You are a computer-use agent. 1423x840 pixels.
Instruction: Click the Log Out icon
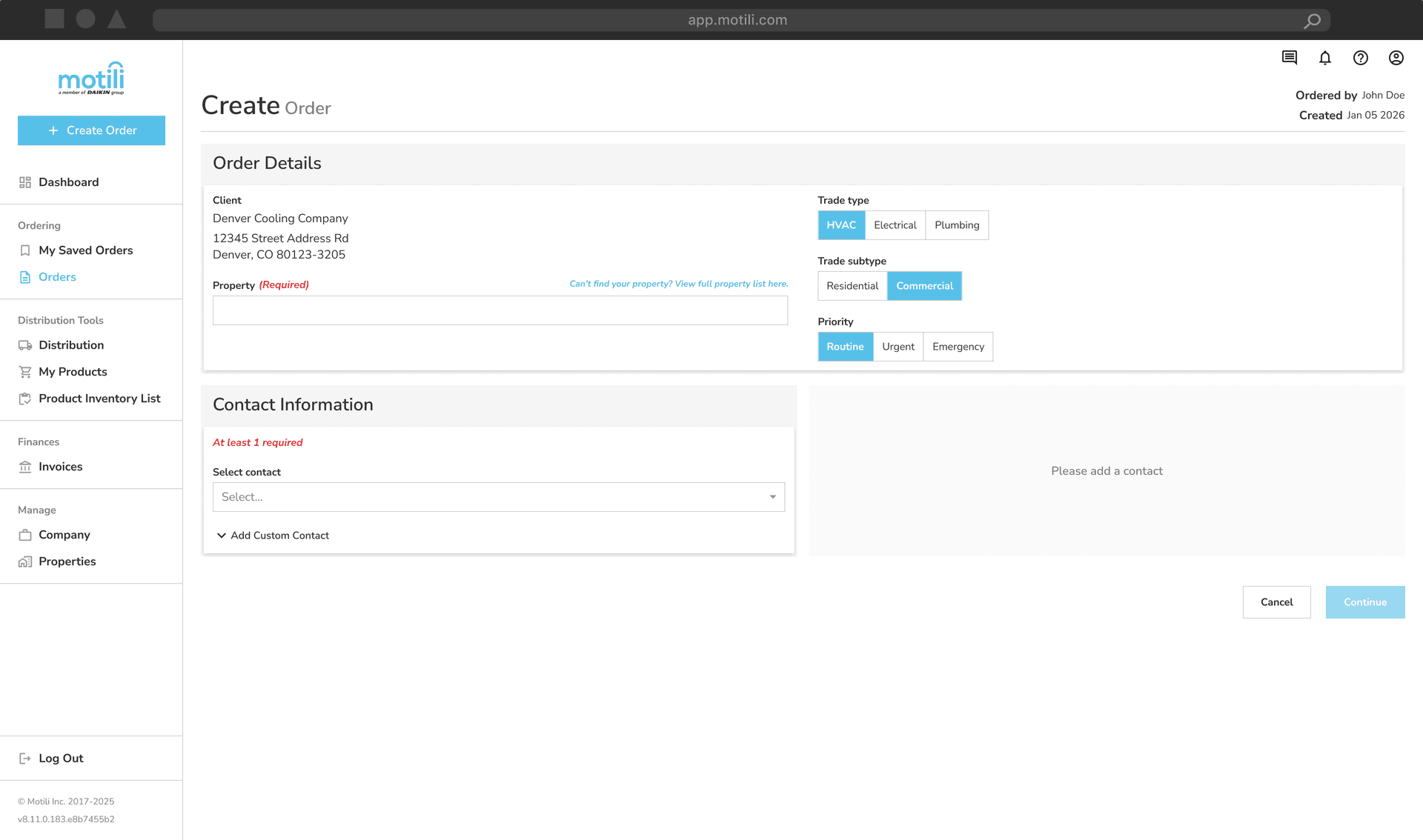click(24, 758)
